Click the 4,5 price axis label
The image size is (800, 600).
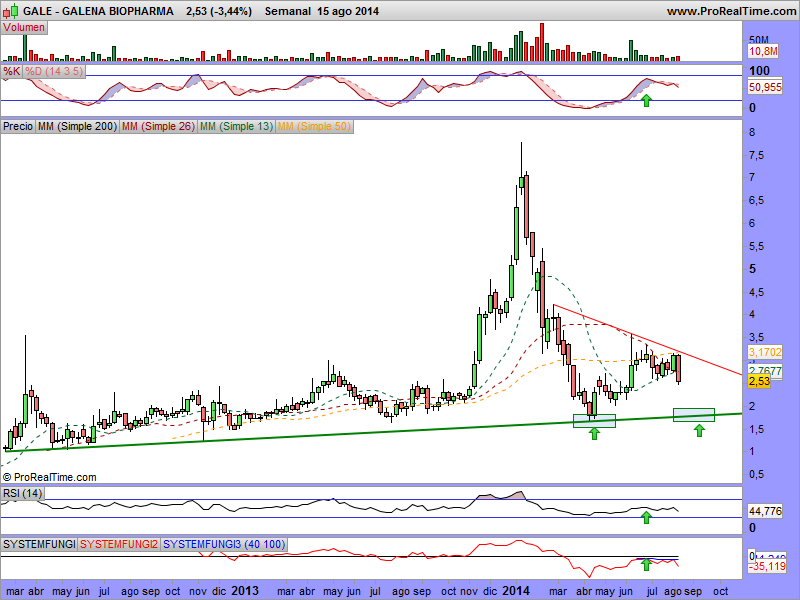click(756, 292)
